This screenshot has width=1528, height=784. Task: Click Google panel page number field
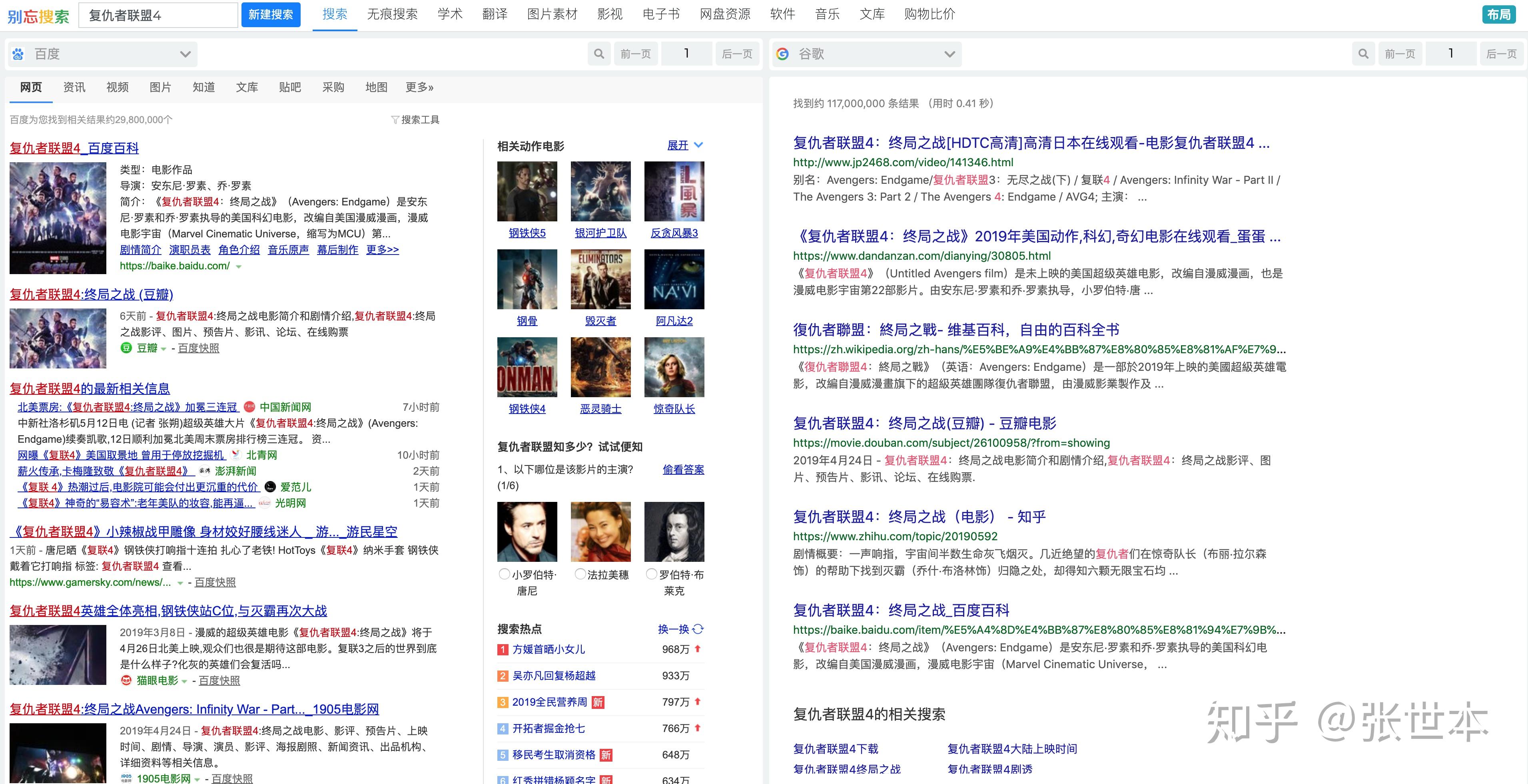click(1451, 54)
